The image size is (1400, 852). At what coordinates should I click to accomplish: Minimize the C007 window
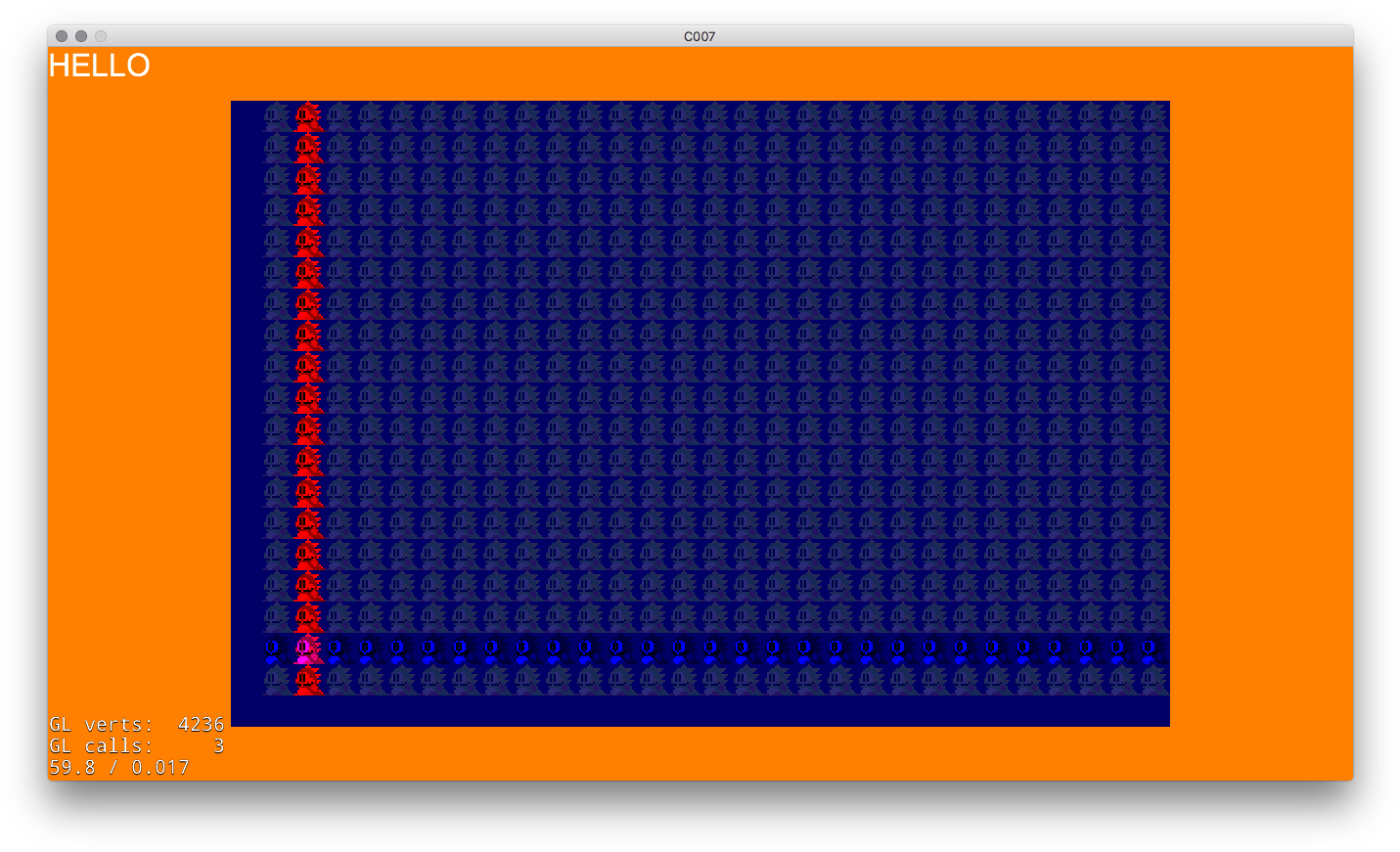click(81, 36)
